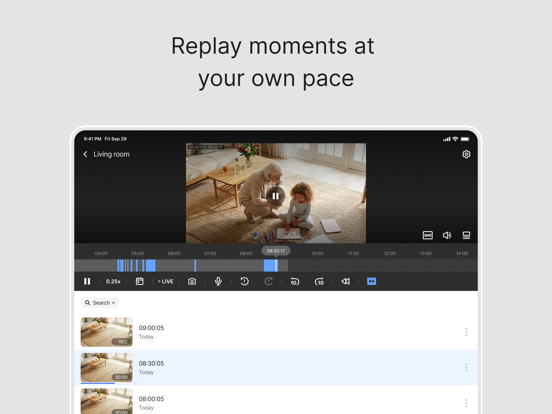The image size is (552, 414).
Task: Open the 09:00:05 recording thumbnail
Action: pyautogui.click(x=107, y=332)
